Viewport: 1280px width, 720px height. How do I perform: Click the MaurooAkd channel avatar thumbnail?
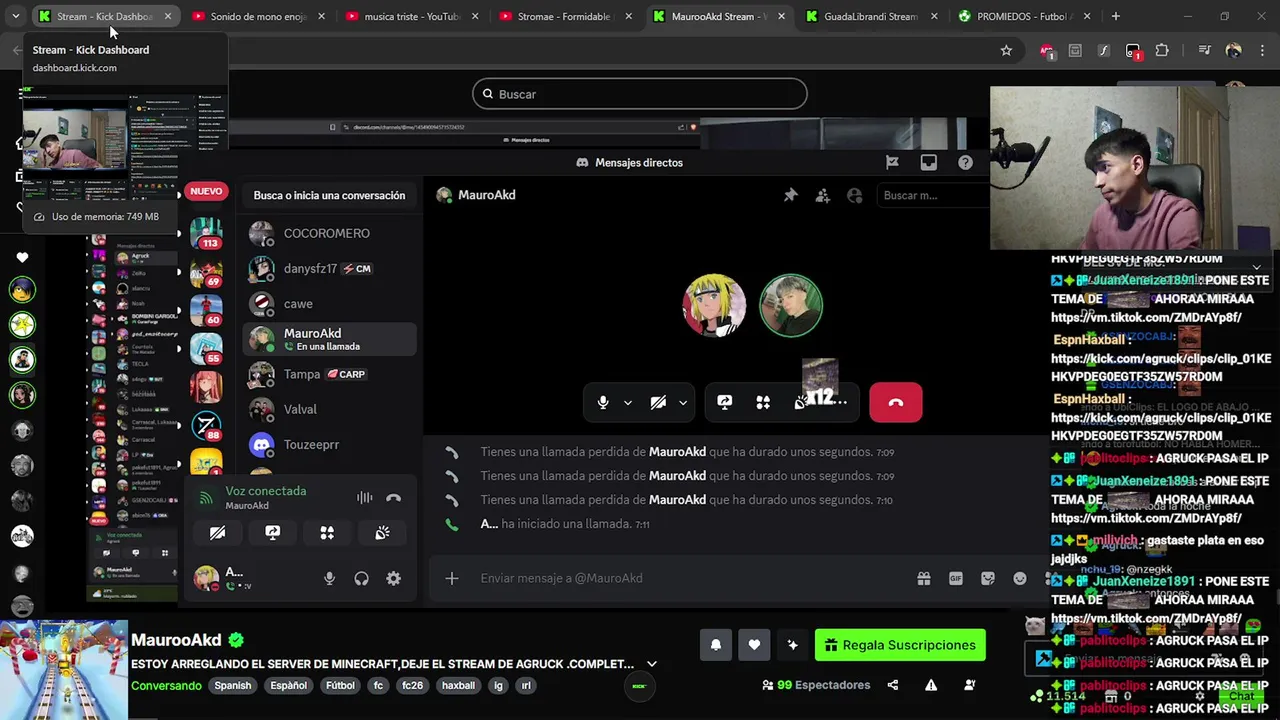pyautogui.click(x=64, y=669)
